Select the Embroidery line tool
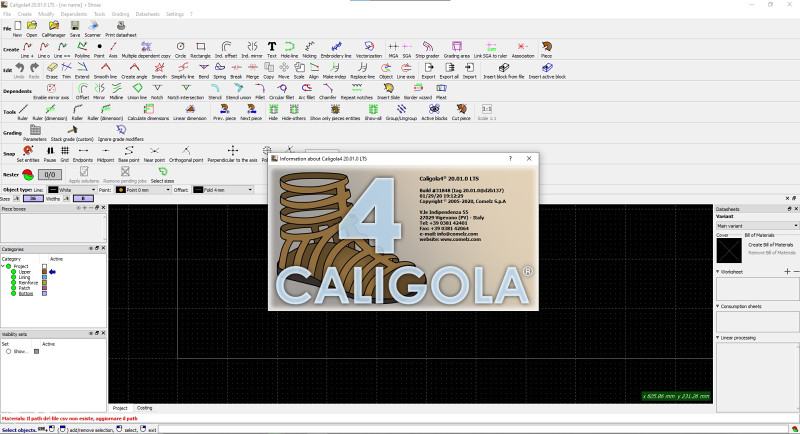Image resolution: width=800 pixels, height=434 pixels. pos(336,49)
